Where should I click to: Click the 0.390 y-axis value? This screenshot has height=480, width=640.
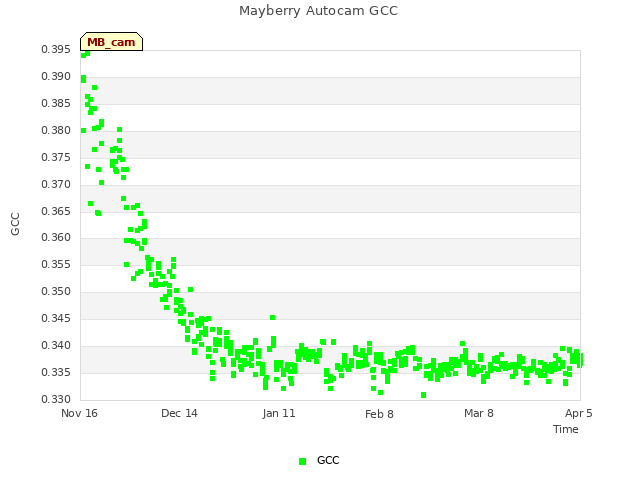click(x=56, y=76)
